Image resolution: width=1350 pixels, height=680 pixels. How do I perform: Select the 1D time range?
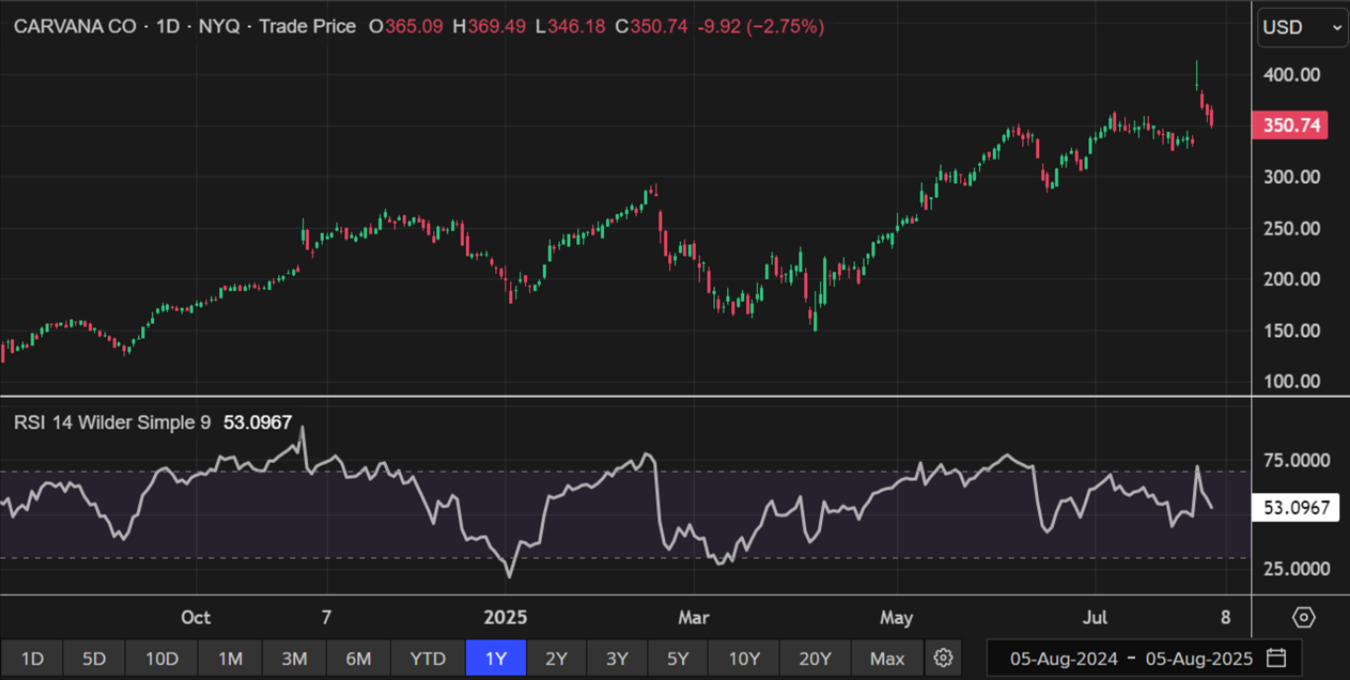tap(32, 658)
